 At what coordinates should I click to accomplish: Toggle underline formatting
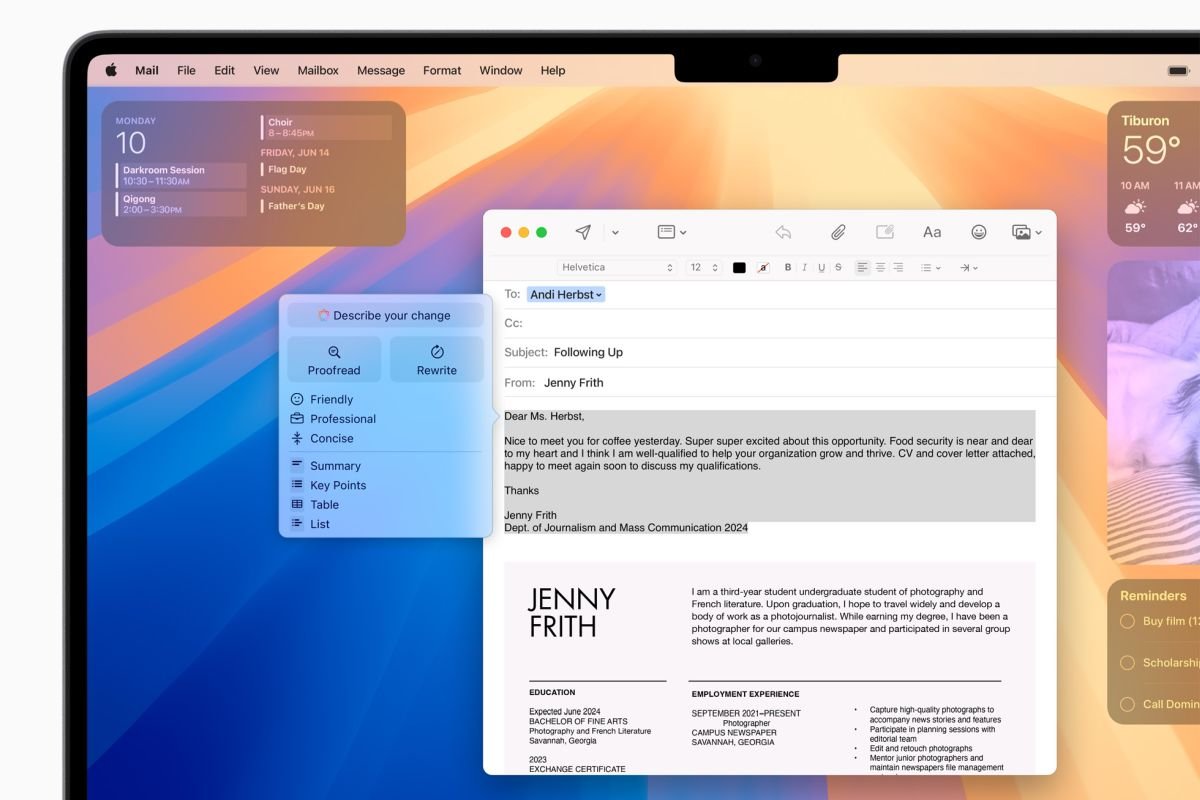click(x=822, y=268)
